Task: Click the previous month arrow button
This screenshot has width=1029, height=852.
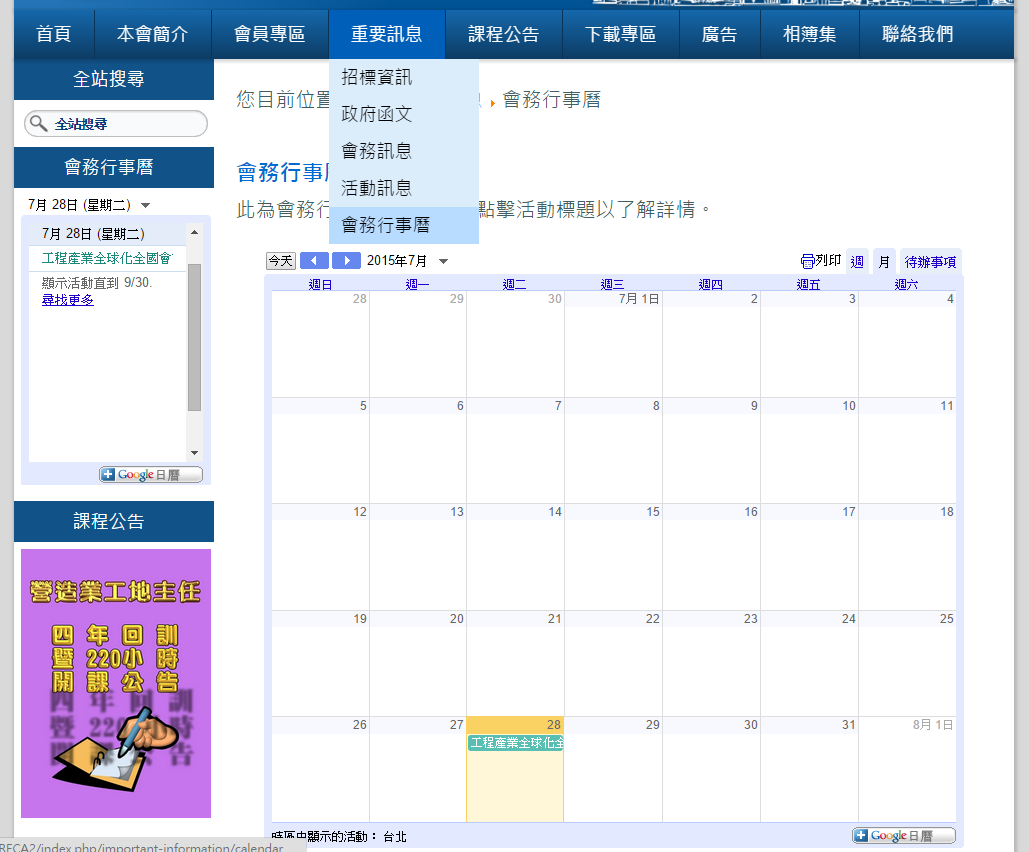Action: point(314,261)
